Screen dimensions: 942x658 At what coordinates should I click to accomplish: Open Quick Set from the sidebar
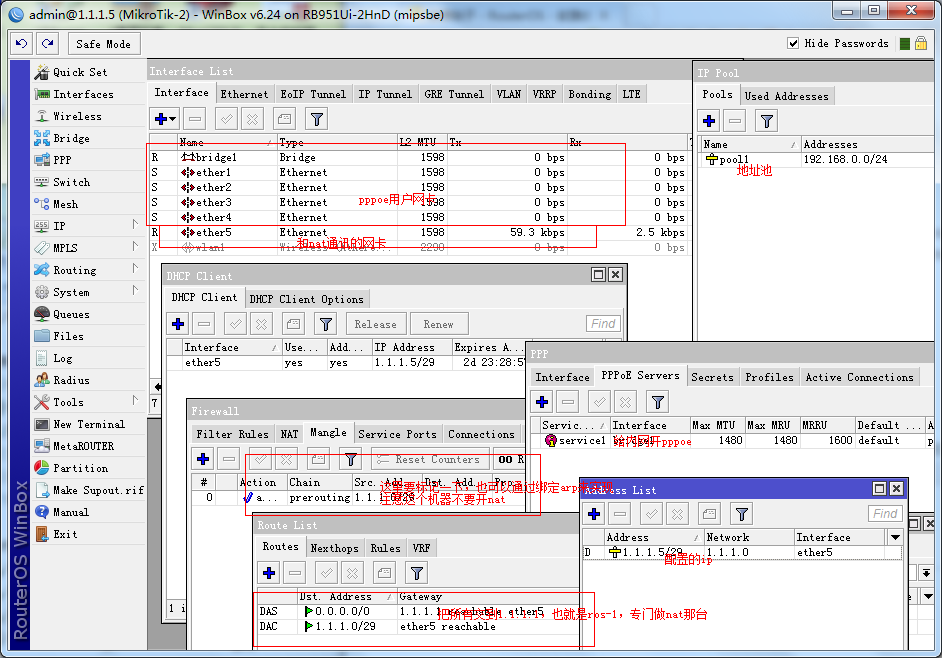81,72
